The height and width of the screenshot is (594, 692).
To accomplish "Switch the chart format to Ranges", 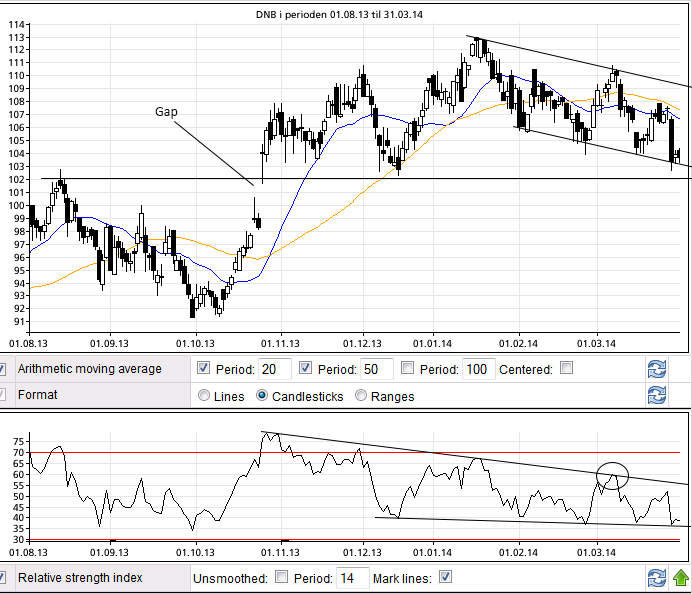I will (x=362, y=396).
